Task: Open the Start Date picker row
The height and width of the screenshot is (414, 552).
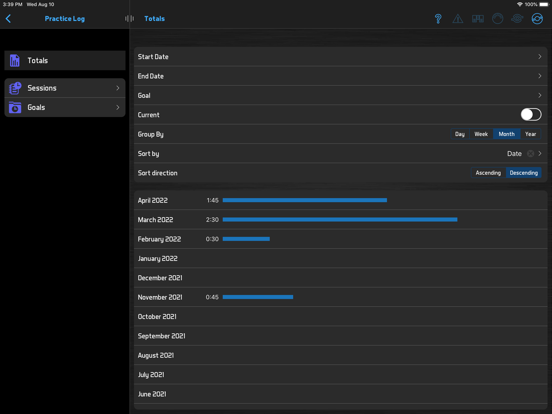Action: point(340,57)
